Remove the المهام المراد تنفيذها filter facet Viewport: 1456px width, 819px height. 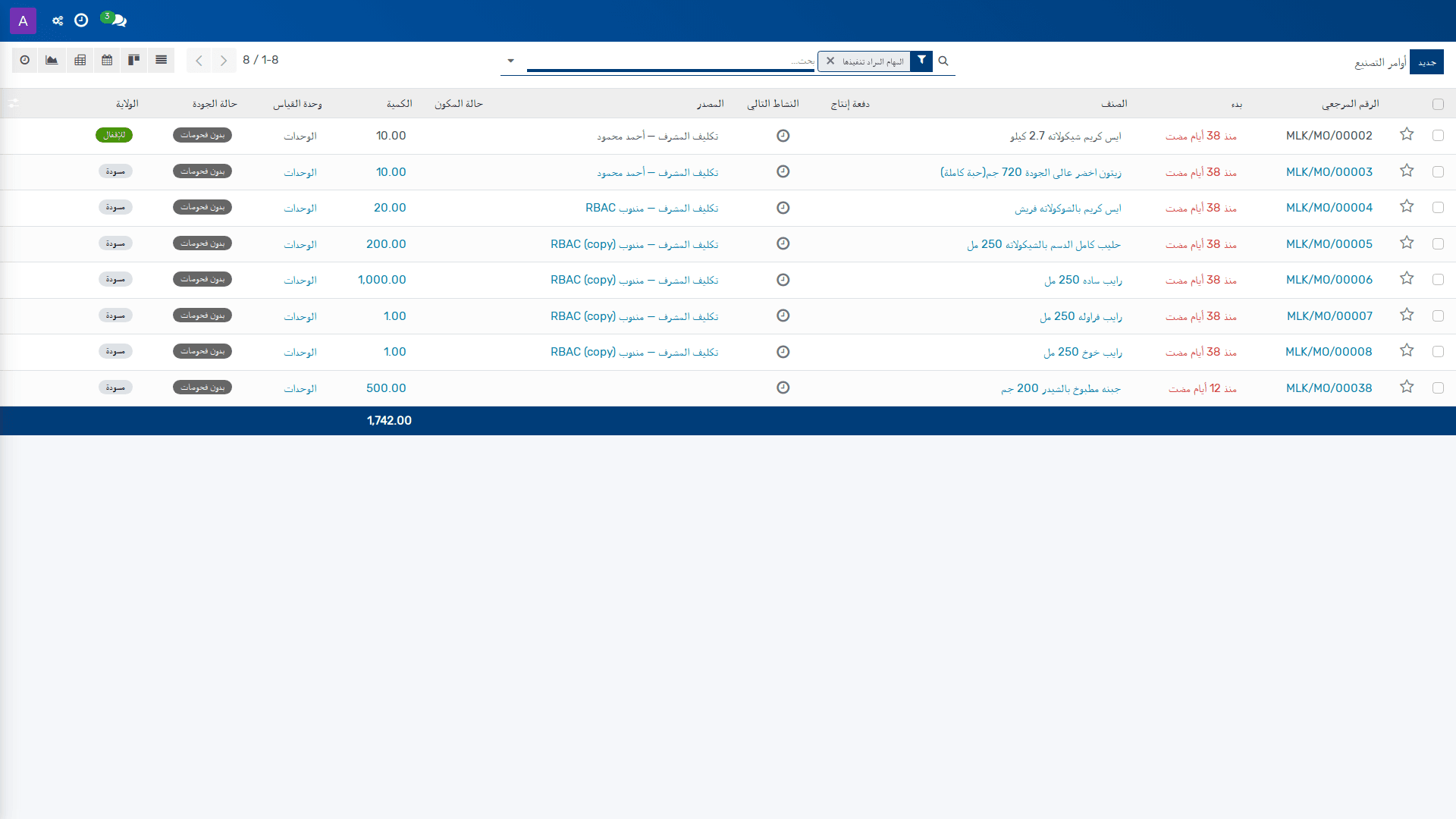click(x=830, y=61)
